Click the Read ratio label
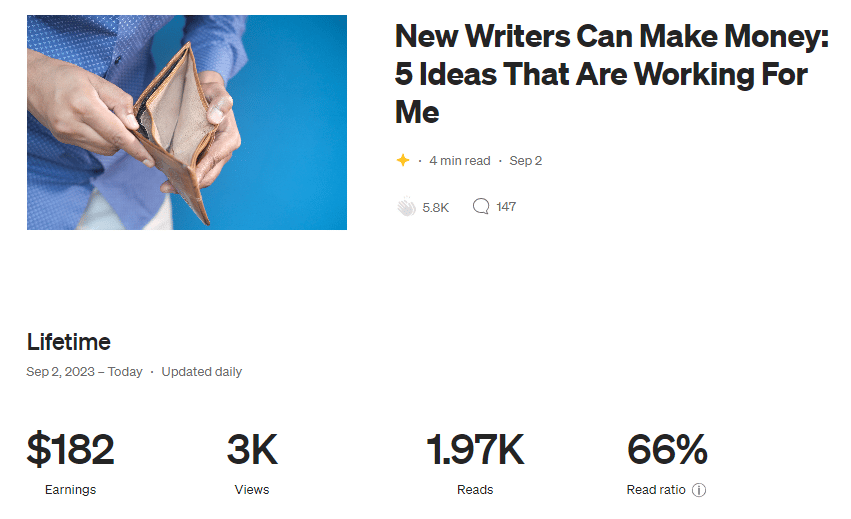 pyautogui.click(x=656, y=490)
